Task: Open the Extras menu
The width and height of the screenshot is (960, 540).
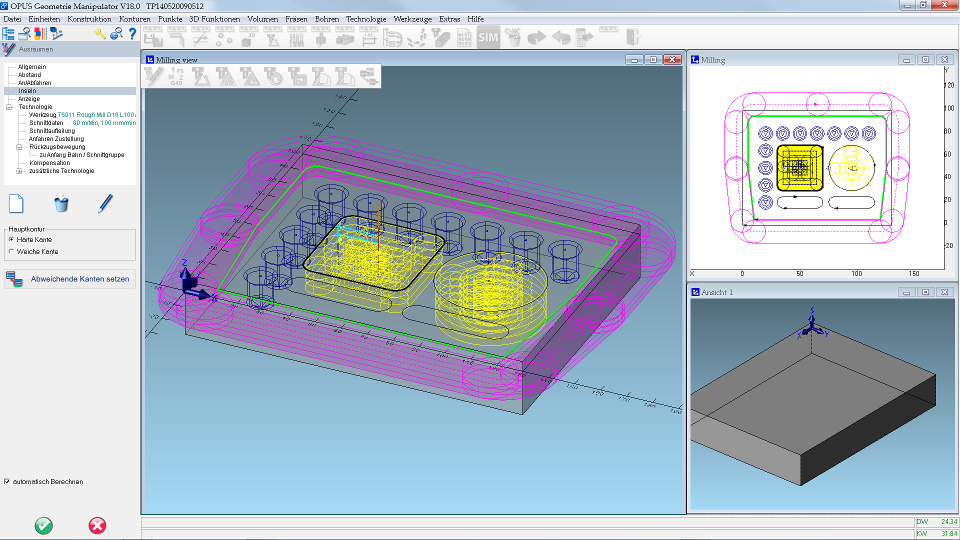Action: [x=449, y=19]
